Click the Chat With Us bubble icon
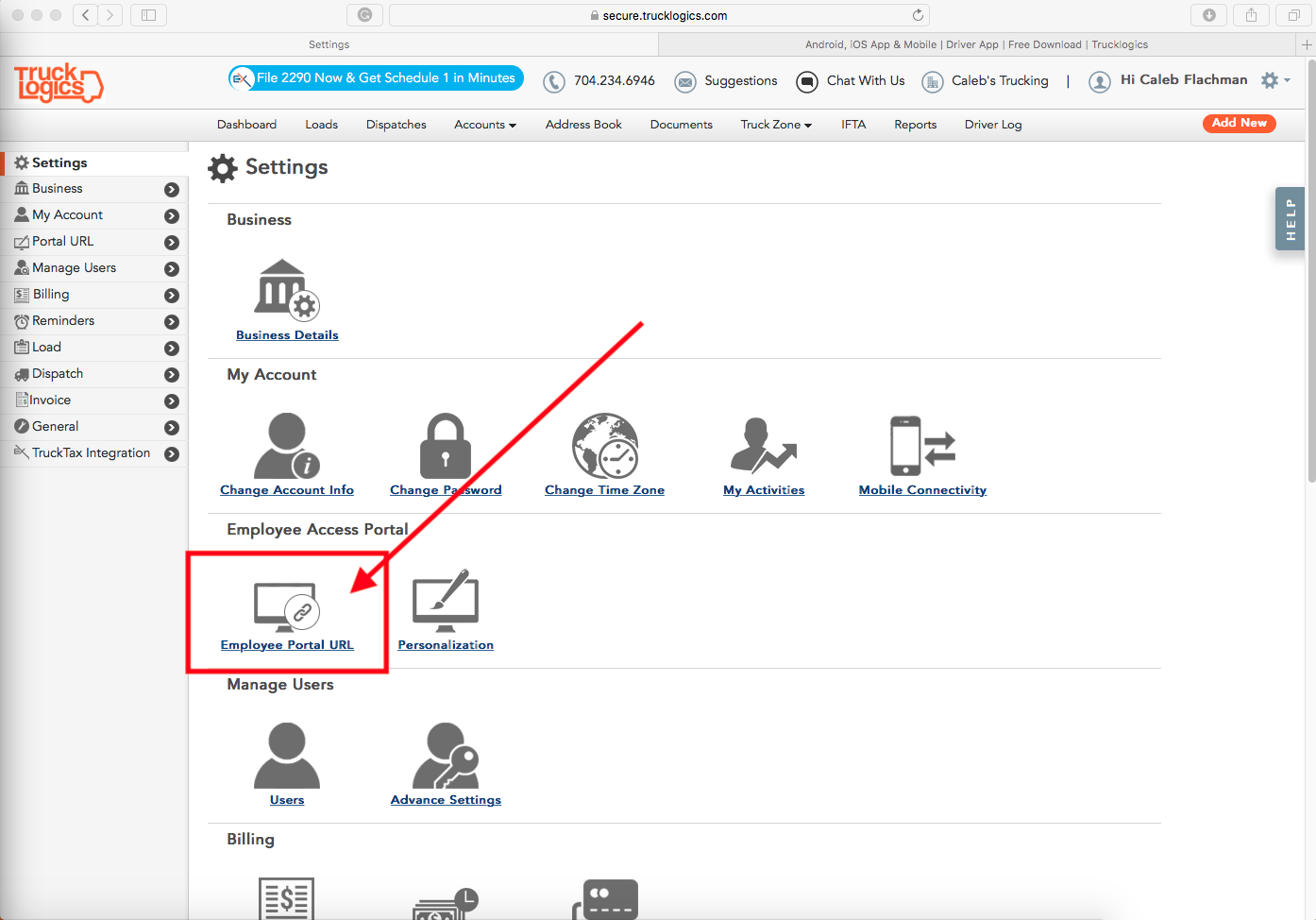 [x=807, y=82]
